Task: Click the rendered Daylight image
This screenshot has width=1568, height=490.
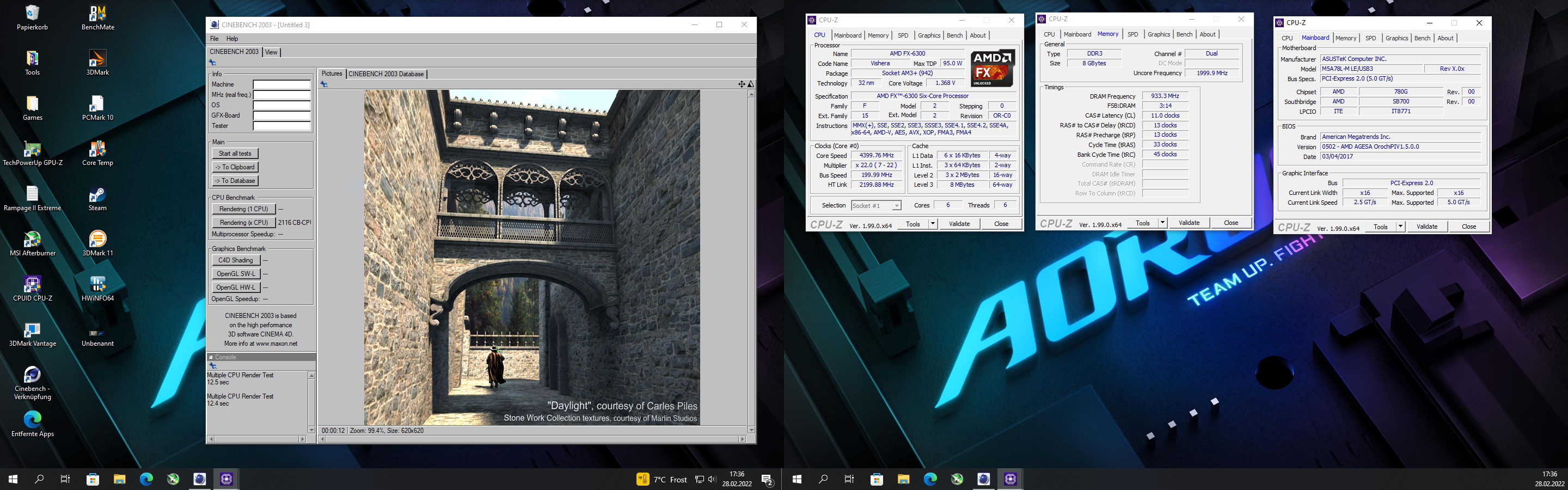Action: [532, 258]
